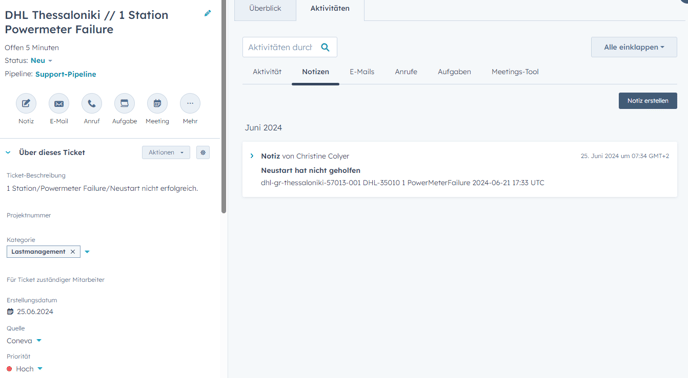Open the Support-Pipeline link
The width and height of the screenshot is (688, 378).
click(x=66, y=74)
